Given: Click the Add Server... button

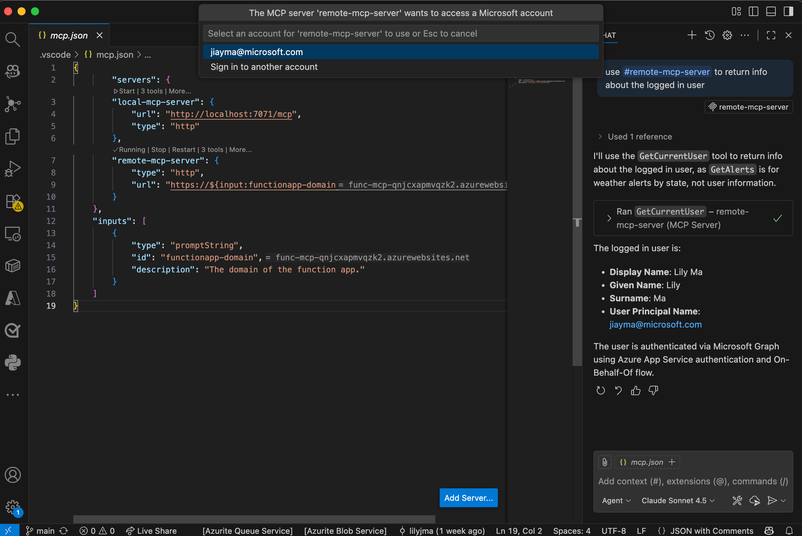Looking at the screenshot, I should pyautogui.click(x=468, y=498).
